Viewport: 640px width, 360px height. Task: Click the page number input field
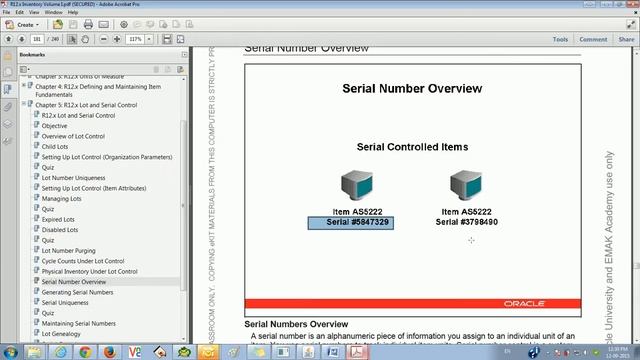coord(37,39)
